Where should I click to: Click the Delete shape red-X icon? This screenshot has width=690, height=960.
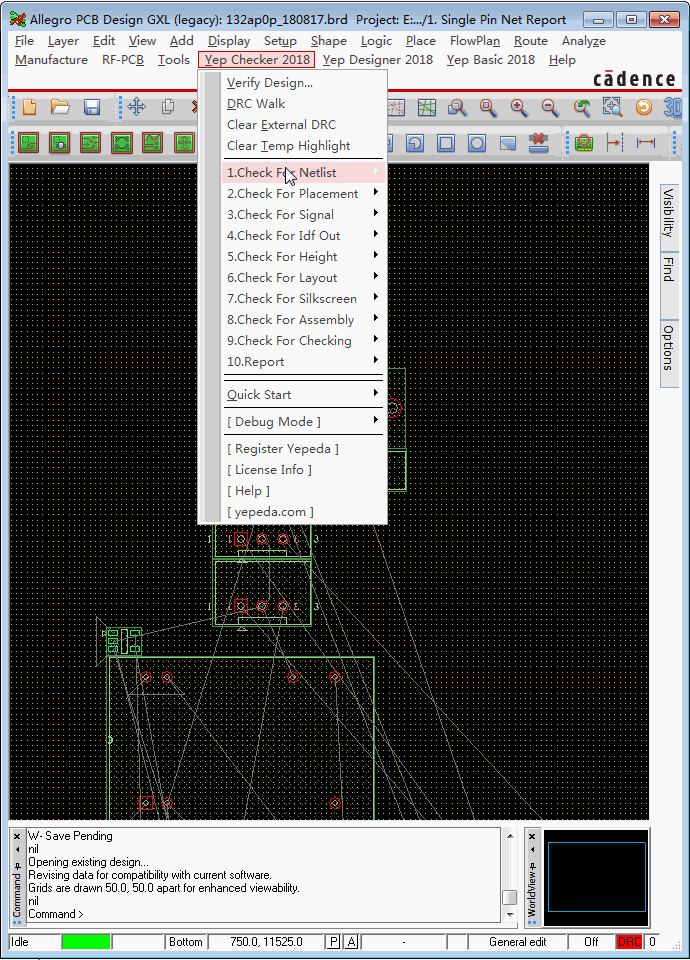(x=539, y=143)
